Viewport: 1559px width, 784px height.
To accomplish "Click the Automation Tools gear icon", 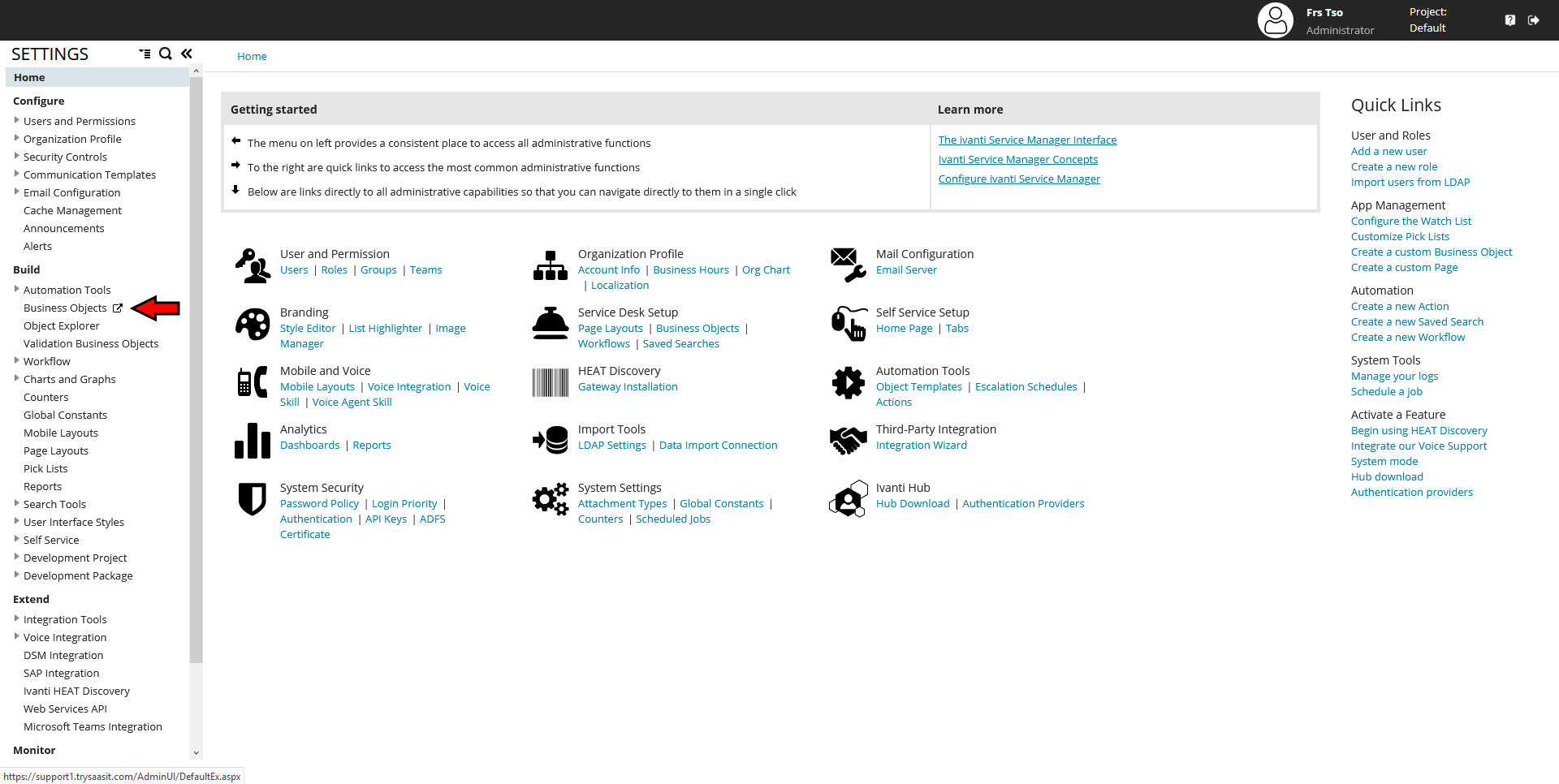I will point(848,381).
